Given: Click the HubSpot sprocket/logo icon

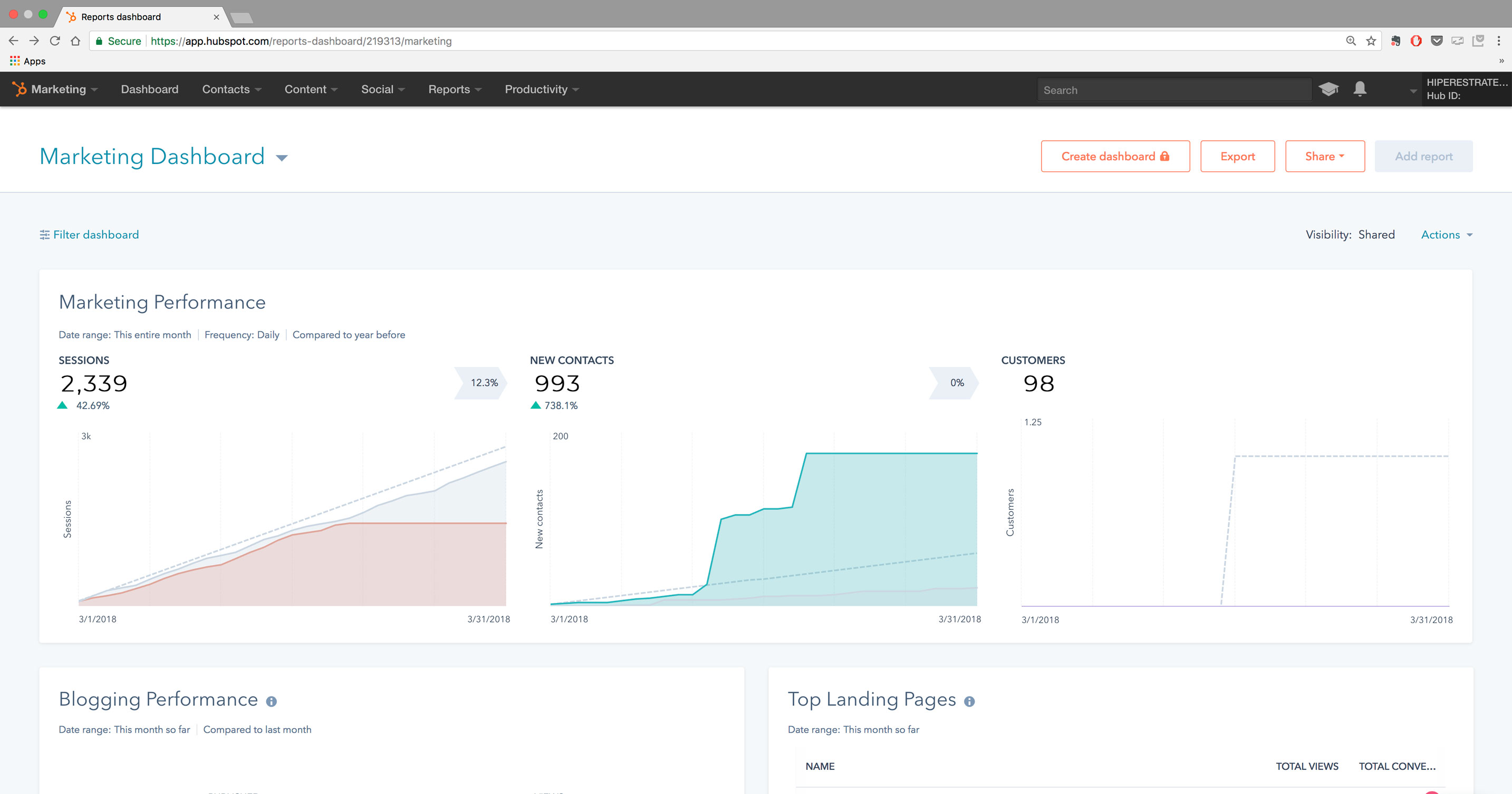Looking at the screenshot, I should [19, 89].
